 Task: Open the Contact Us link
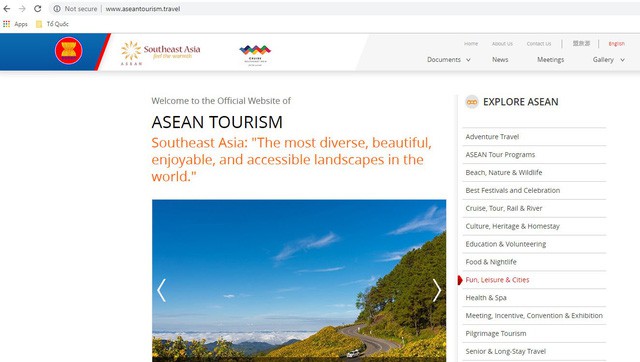pyautogui.click(x=539, y=44)
